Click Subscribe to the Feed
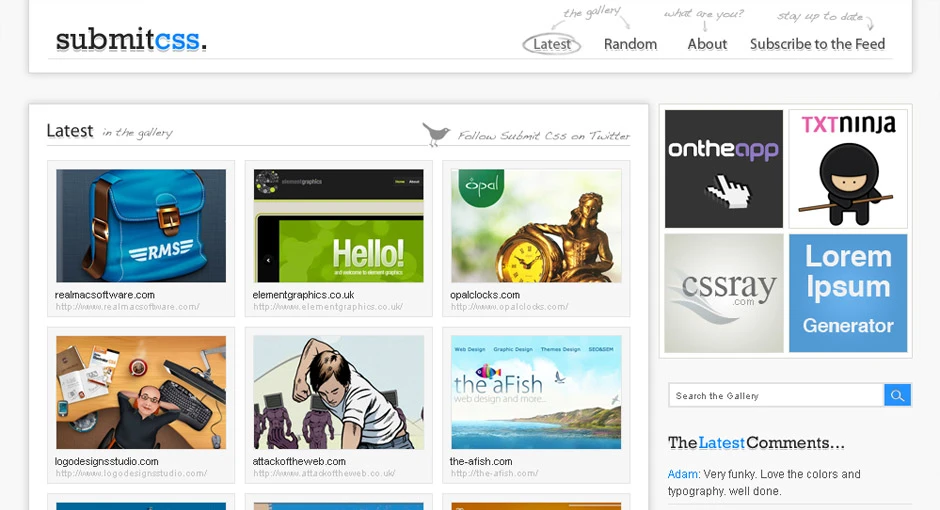The width and height of the screenshot is (940, 510). 817,44
